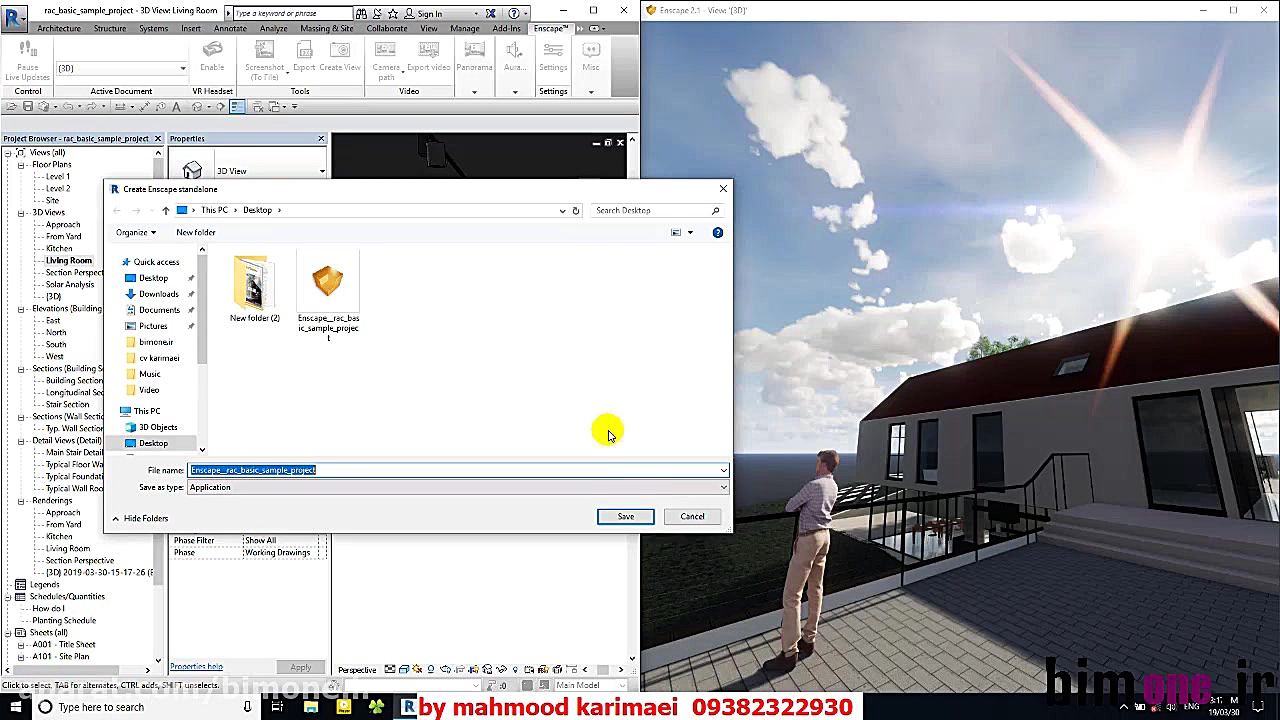Open the Architecture ribbon tab
The height and width of the screenshot is (720, 1280).
(59, 28)
